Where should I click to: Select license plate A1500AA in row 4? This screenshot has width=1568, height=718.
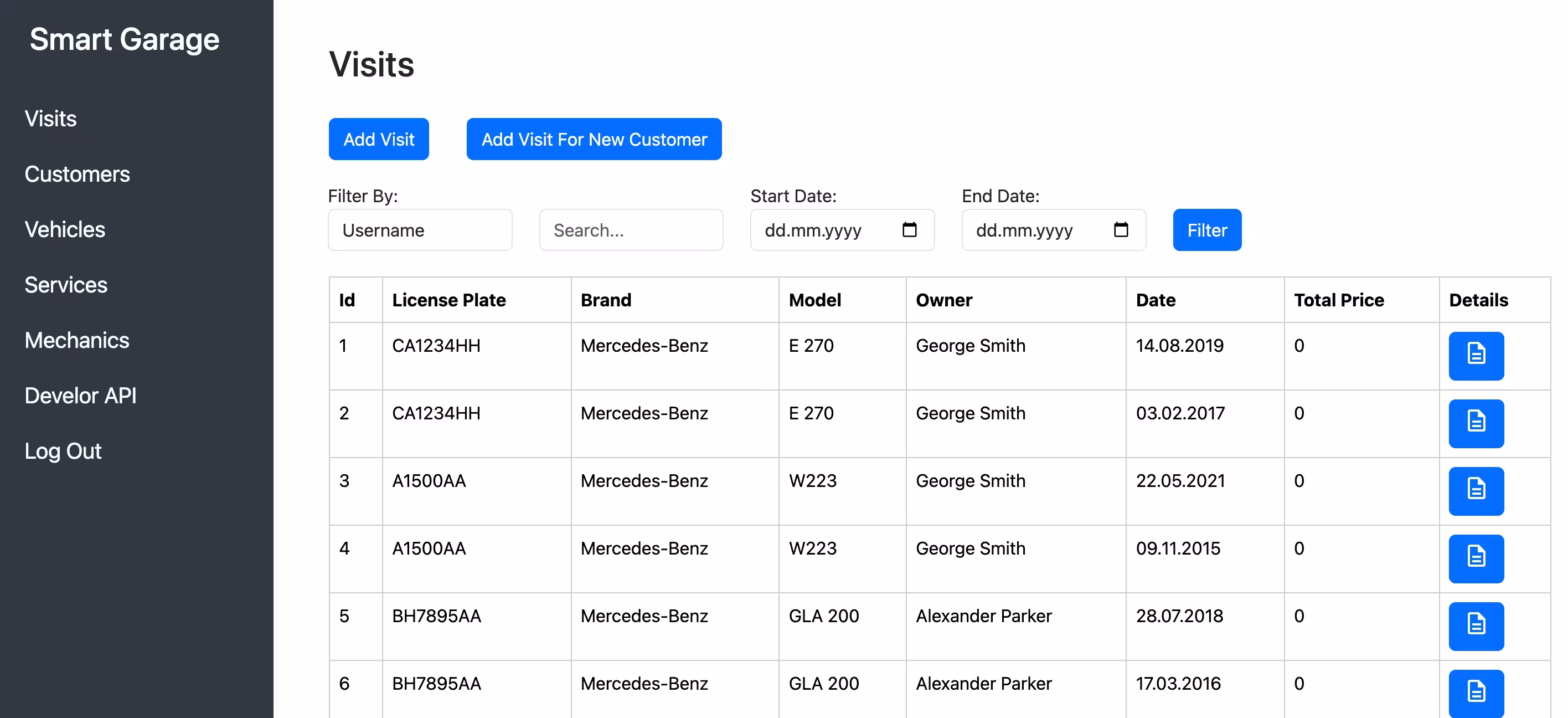[429, 548]
